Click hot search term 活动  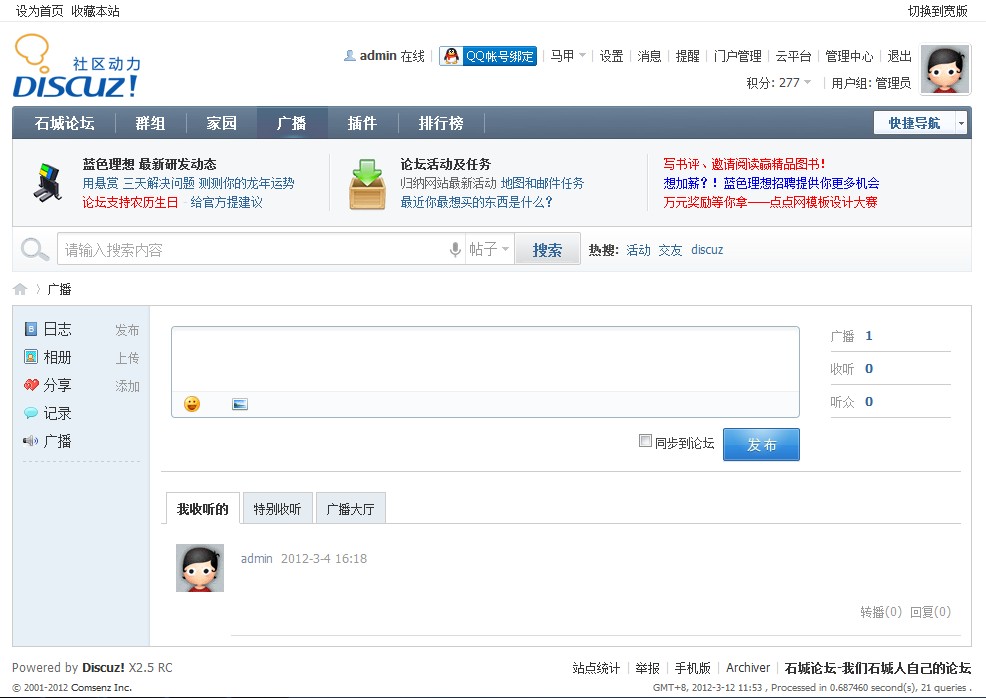point(638,250)
